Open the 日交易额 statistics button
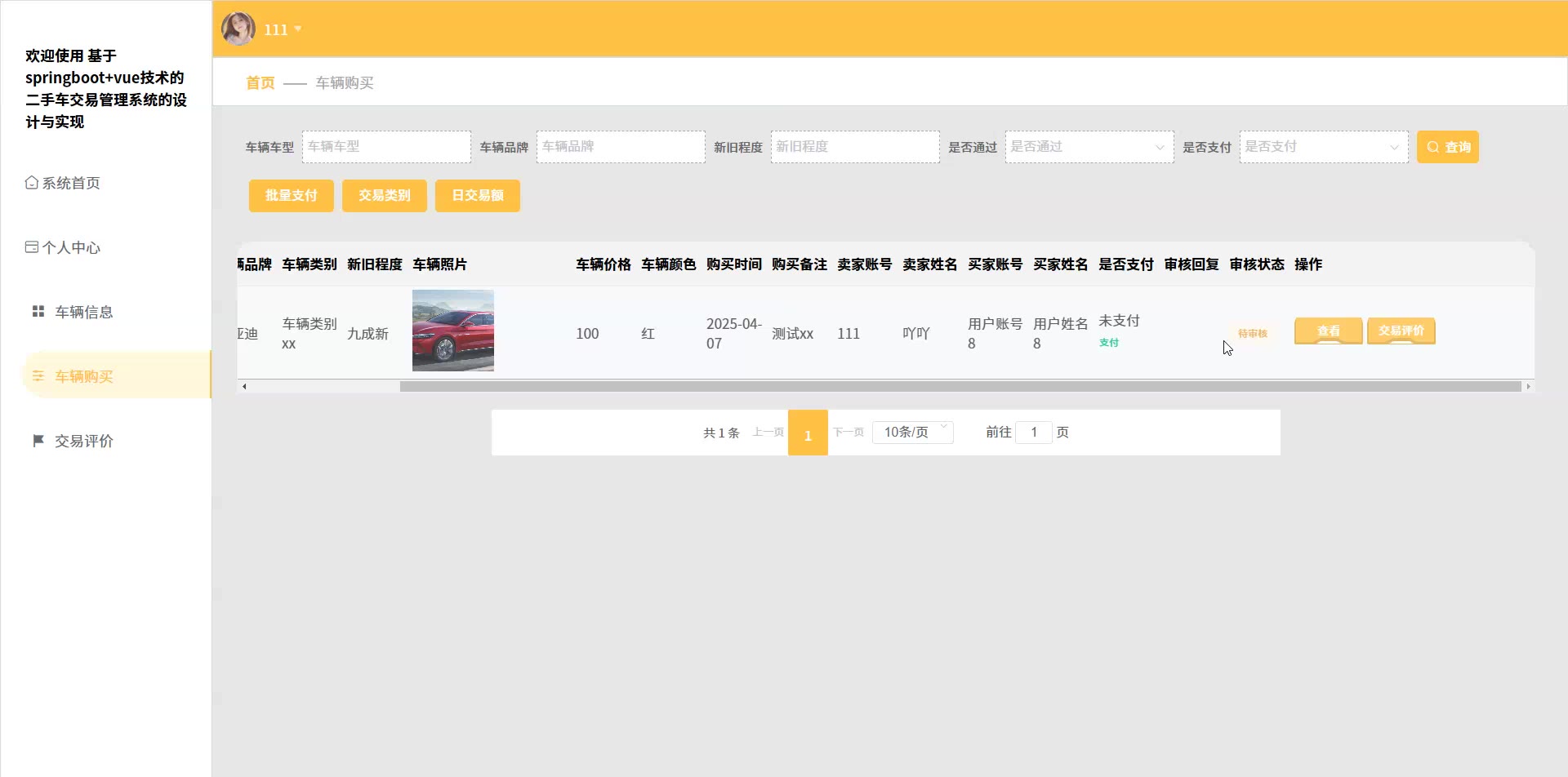1568x777 pixels. click(x=477, y=196)
